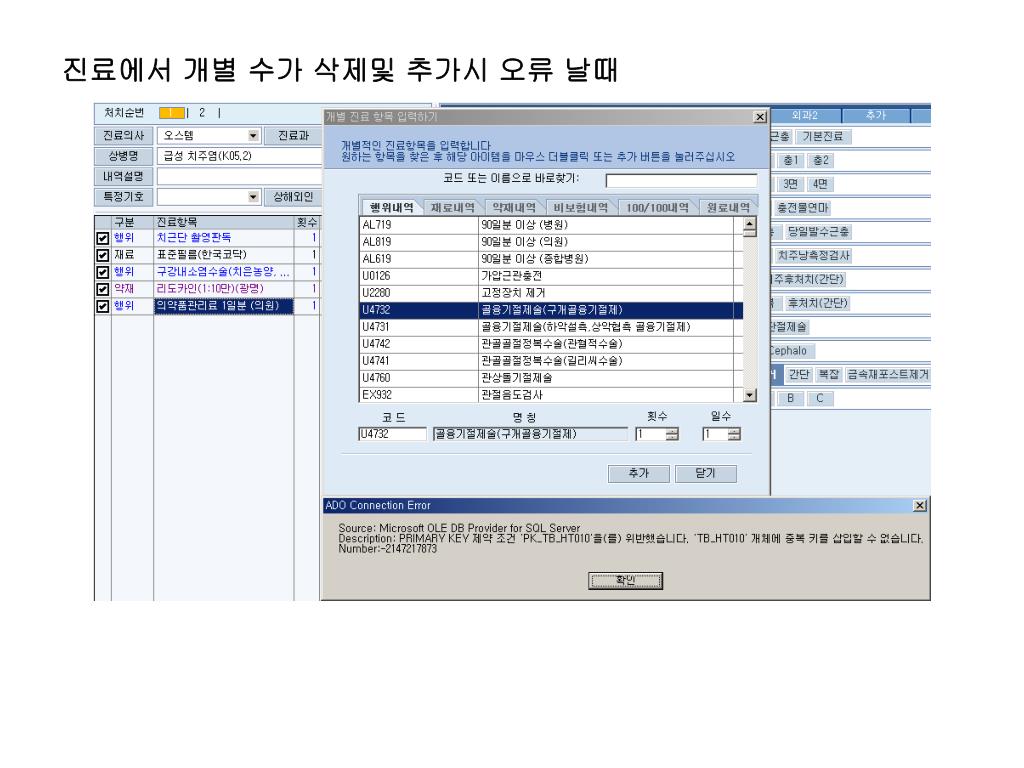Switch to the 100/100내역 tab
This screenshot has height=768, width=1024.
point(657,208)
